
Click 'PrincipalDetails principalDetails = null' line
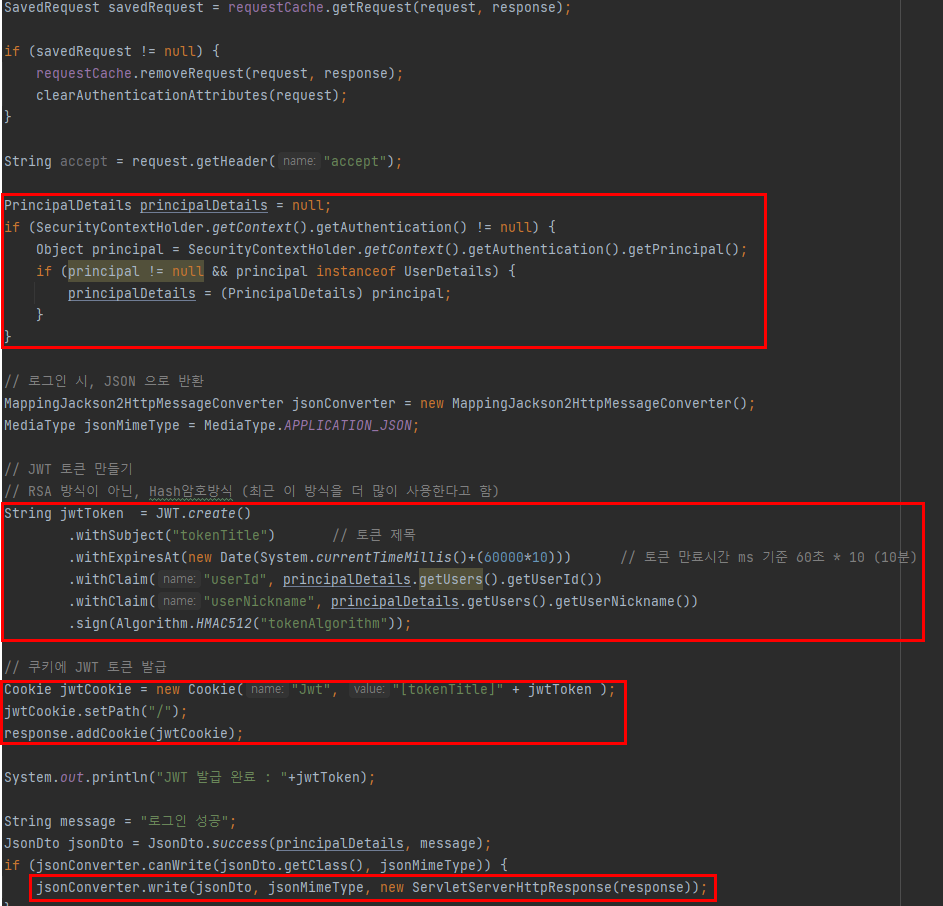167,205
